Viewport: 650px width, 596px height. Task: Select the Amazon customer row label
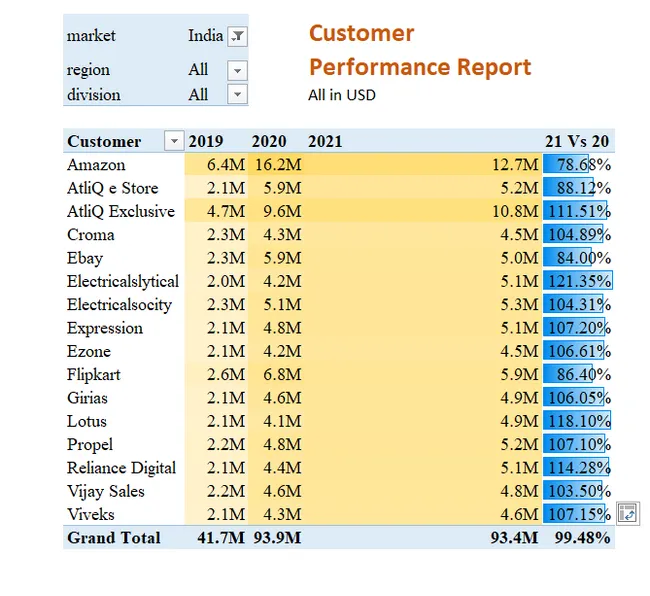(x=96, y=165)
